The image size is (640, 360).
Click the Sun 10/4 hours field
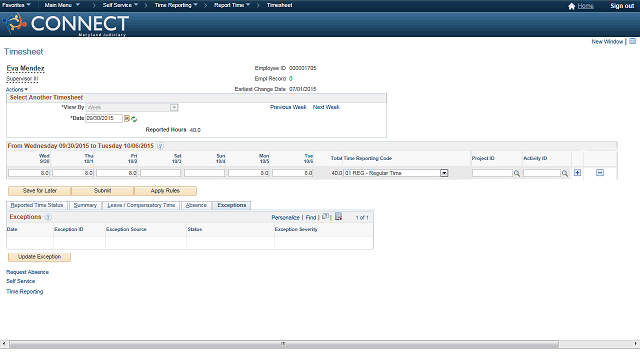204,173
